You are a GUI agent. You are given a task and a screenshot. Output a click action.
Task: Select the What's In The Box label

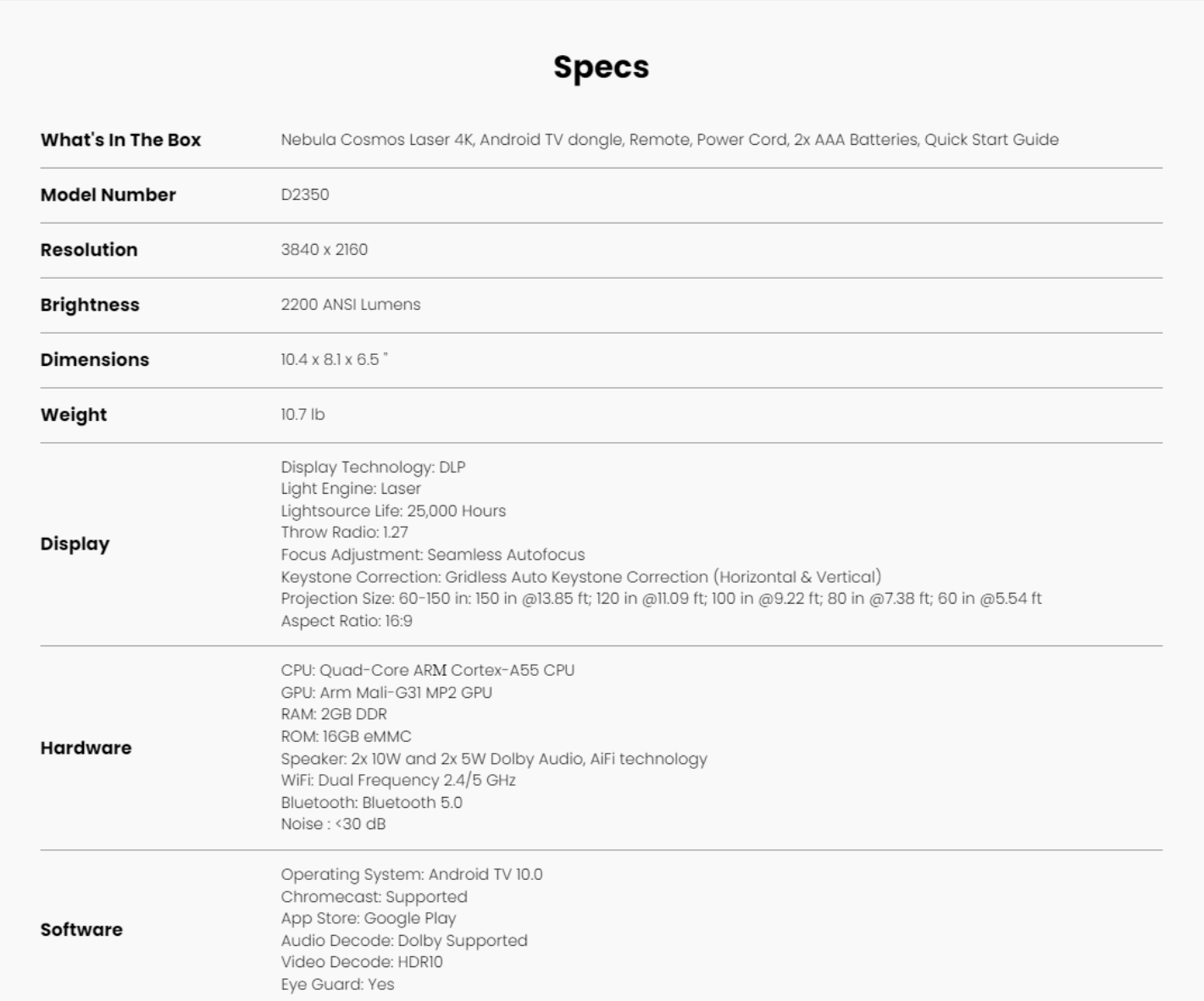120,140
